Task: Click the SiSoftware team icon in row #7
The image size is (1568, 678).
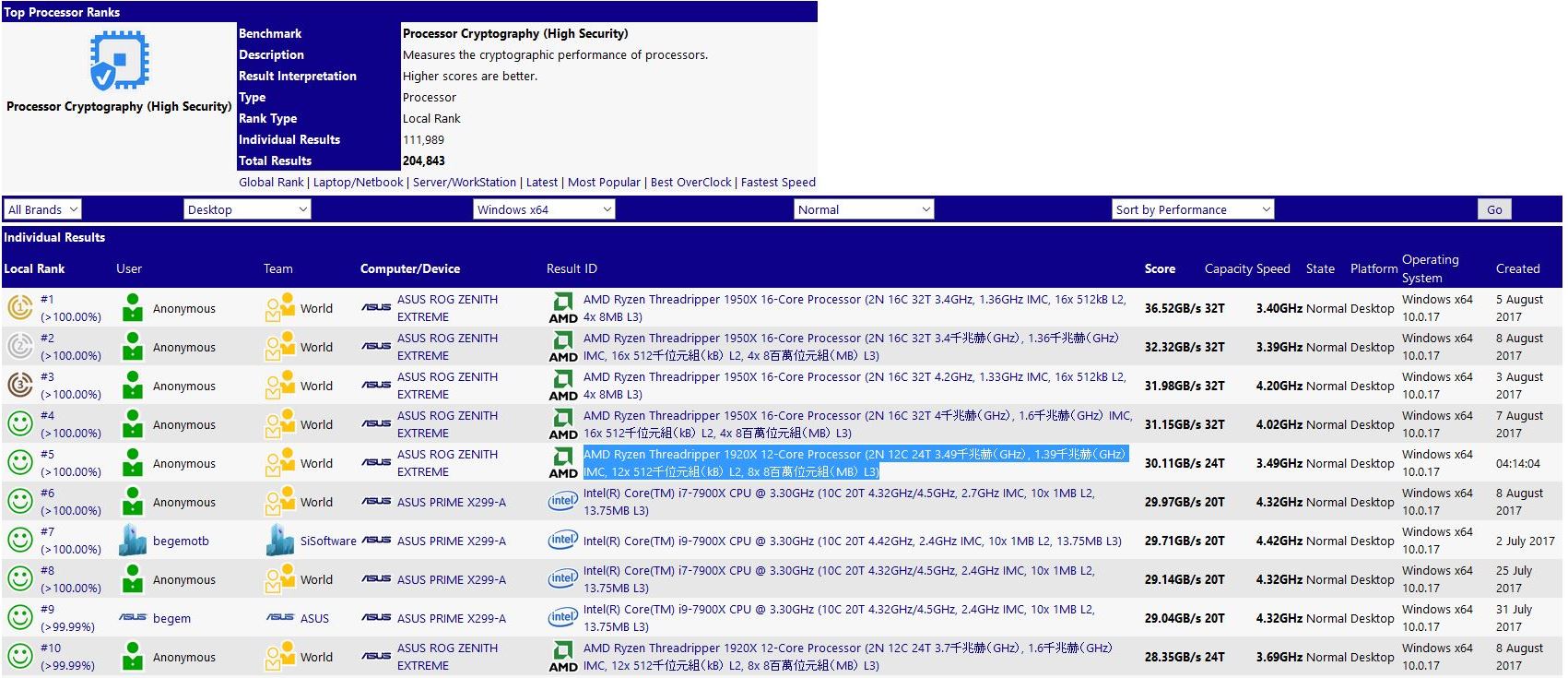Action: tap(279, 540)
